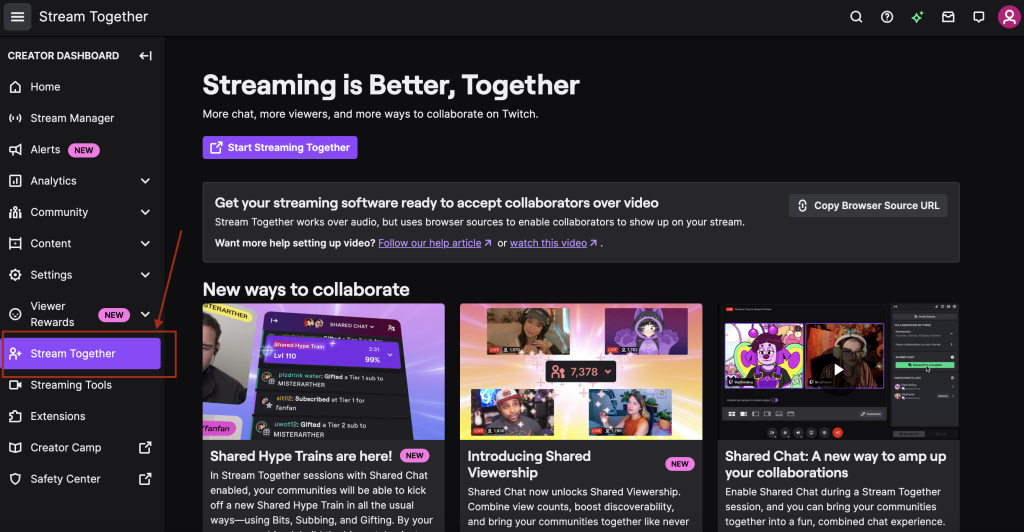Click the green sparkle icon

pyautogui.click(x=918, y=17)
